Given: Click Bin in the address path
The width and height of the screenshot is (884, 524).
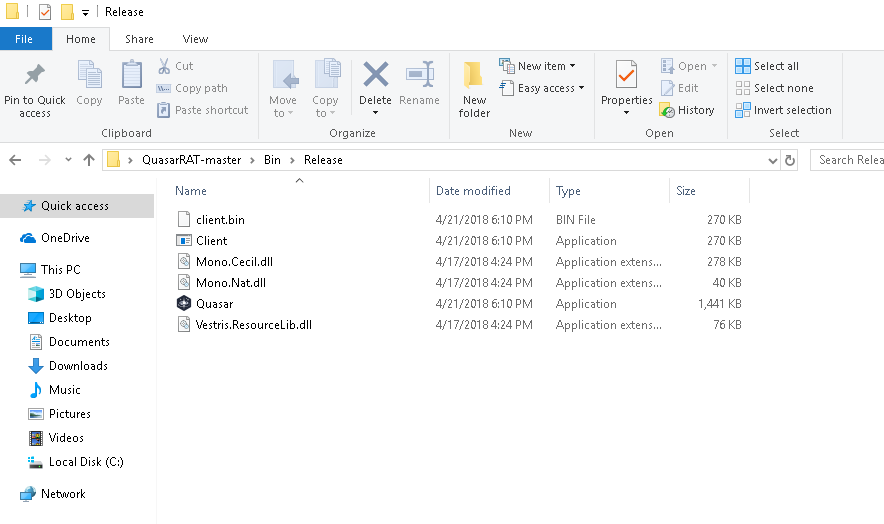Looking at the screenshot, I should (x=272, y=160).
